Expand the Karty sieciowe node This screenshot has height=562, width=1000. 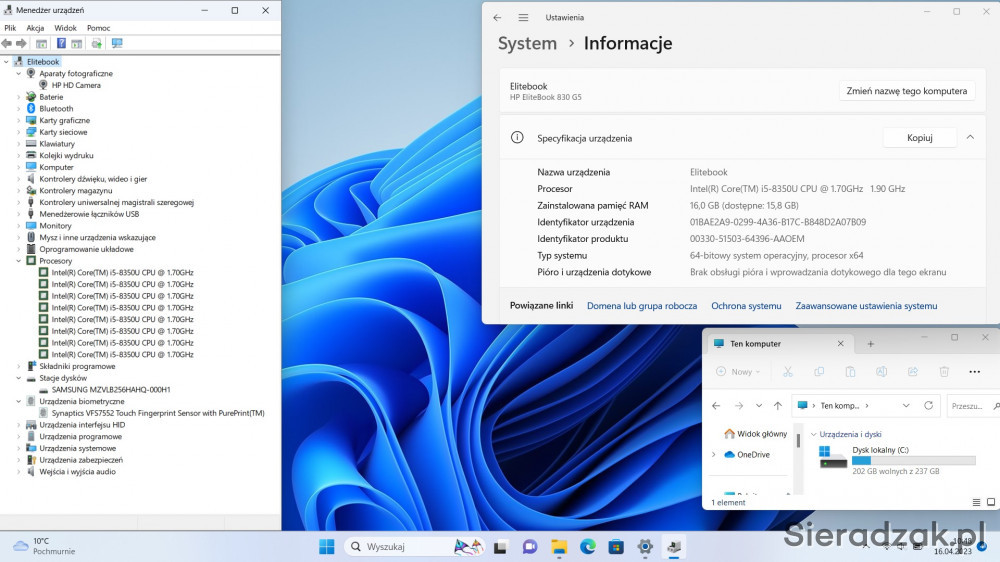pyautogui.click(x=18, y=132)
